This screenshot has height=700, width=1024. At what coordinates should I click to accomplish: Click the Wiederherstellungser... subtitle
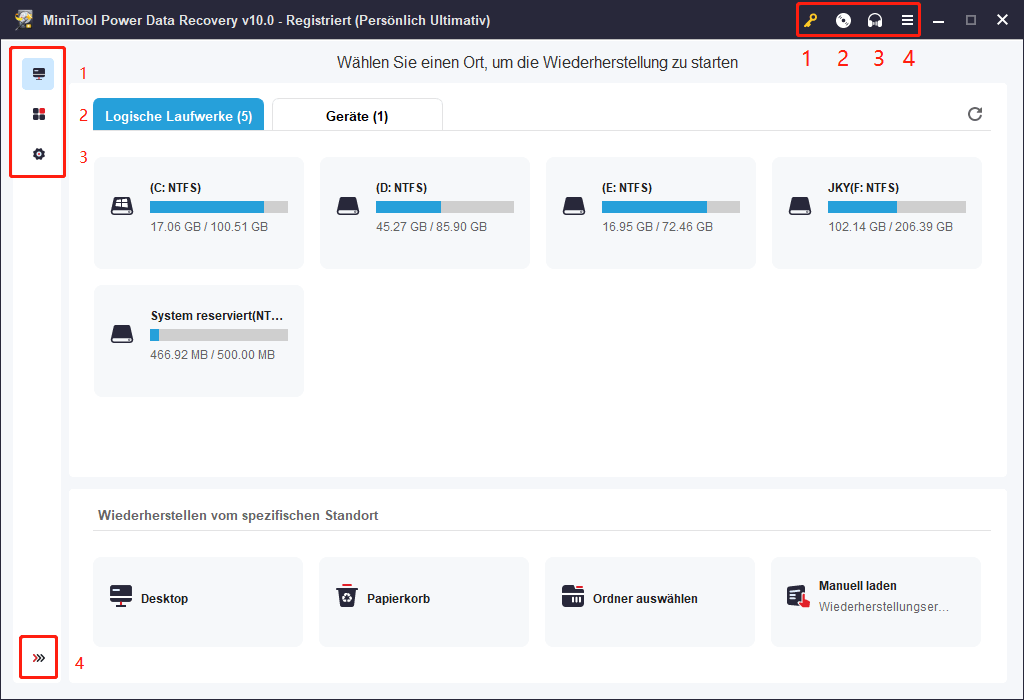tap(884, 607)
